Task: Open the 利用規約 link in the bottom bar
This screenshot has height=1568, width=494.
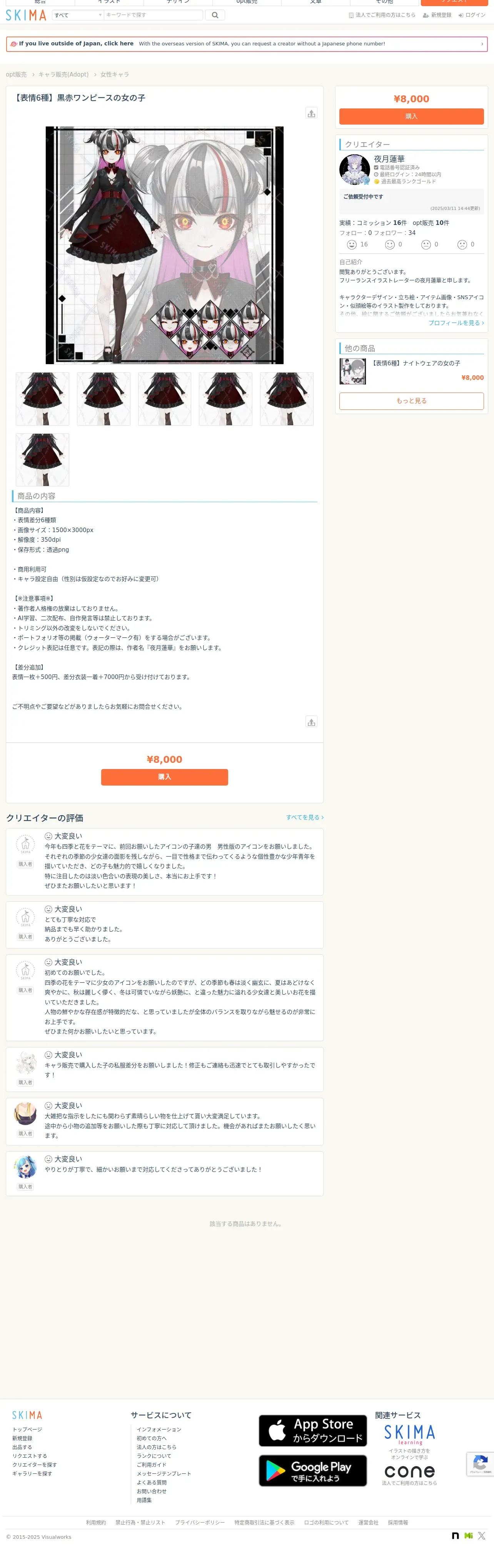Action: pyautogui.click(x=96, y=1522)
